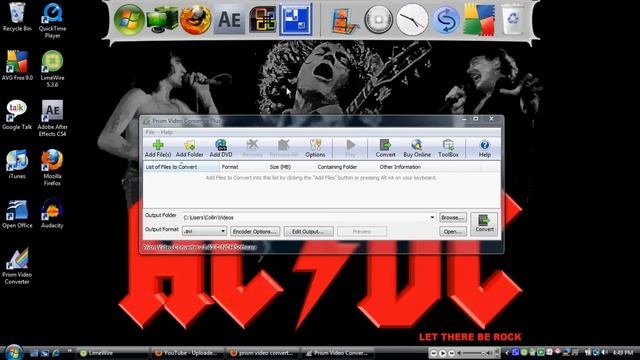
Task: Open the Options toolbar icon
Action: coord(315,148)
